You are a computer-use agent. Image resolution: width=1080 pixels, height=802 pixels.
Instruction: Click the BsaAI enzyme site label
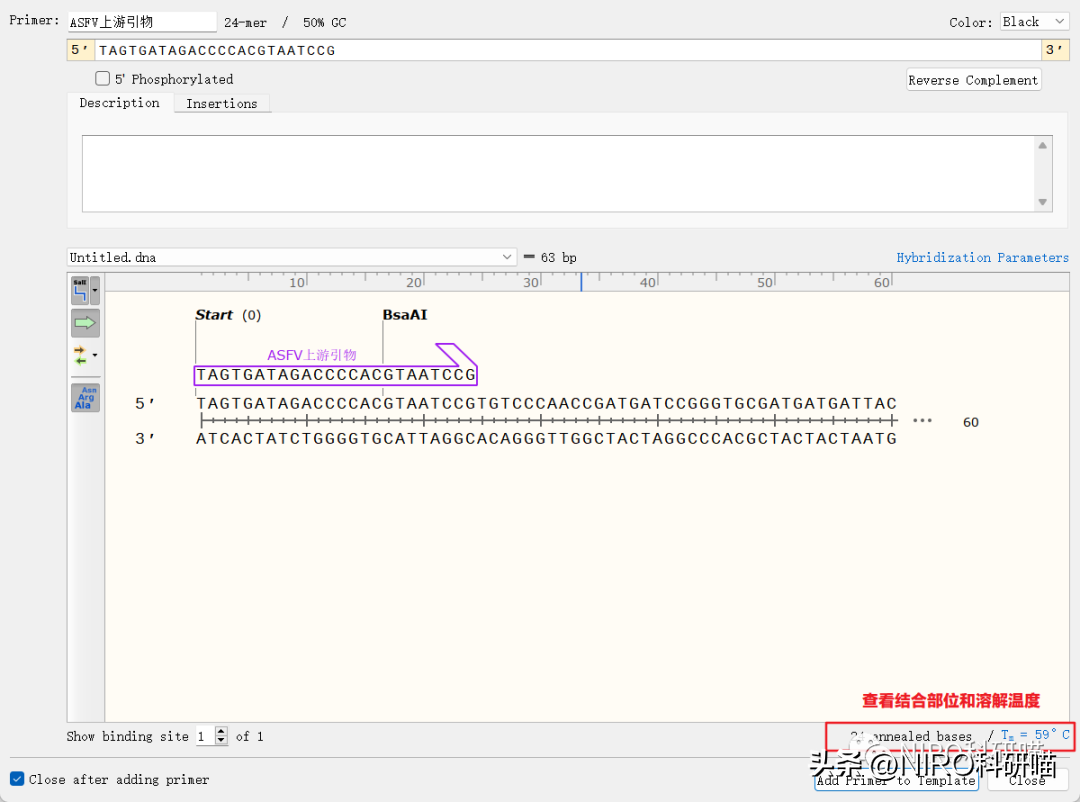click(x=404, y=315)
